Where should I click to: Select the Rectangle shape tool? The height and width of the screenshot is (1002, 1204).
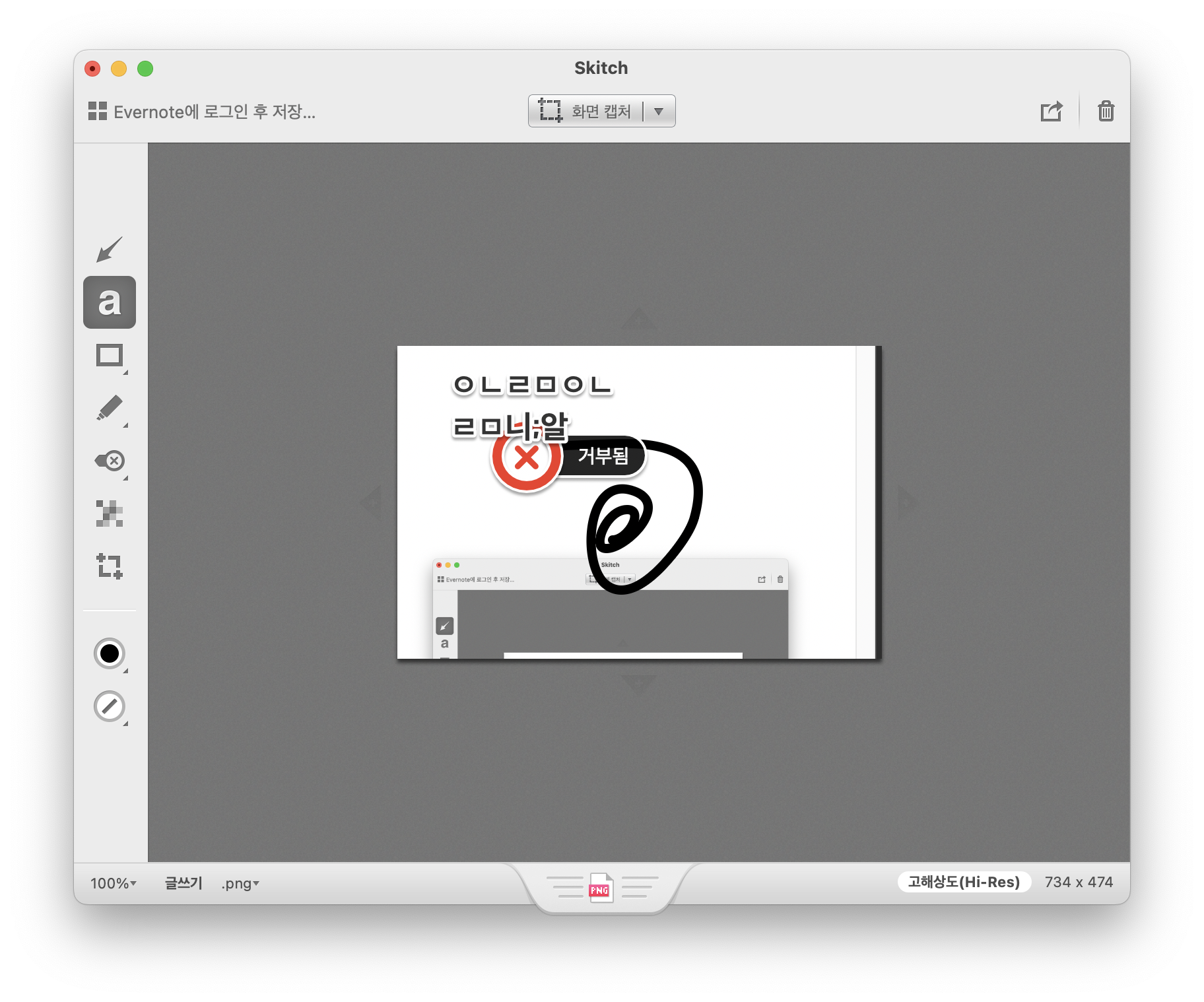tap(110, 356)
